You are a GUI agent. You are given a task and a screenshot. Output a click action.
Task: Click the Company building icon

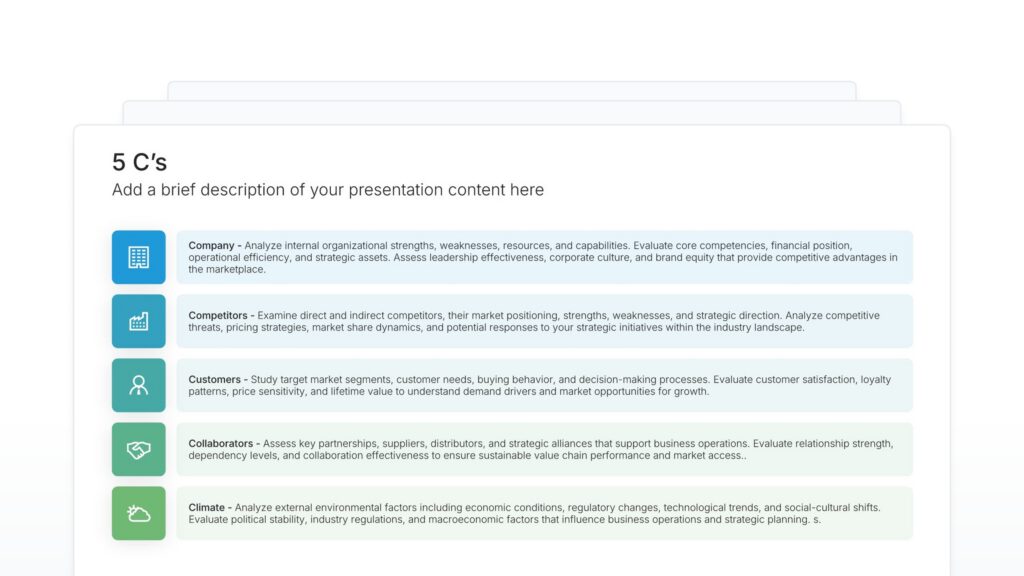[x=138, y=257]
